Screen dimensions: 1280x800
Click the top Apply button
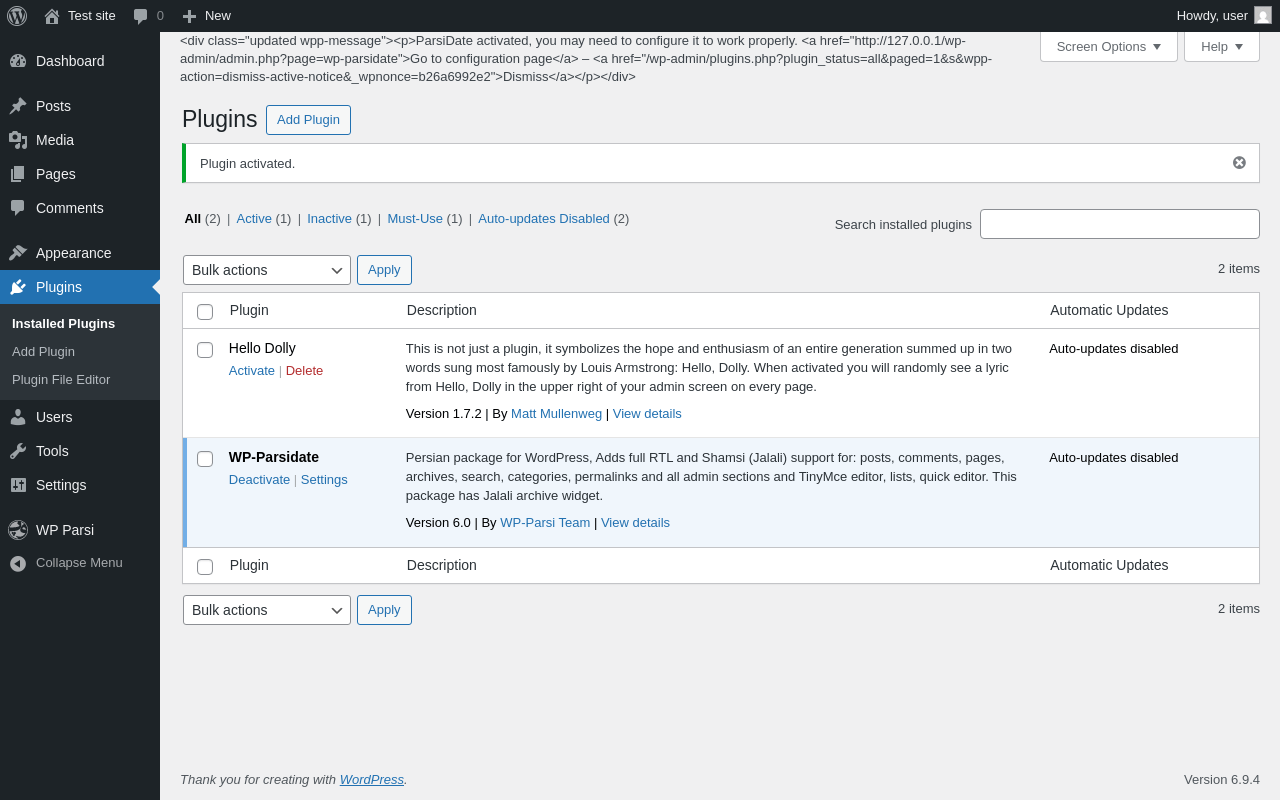coord(384,270)
